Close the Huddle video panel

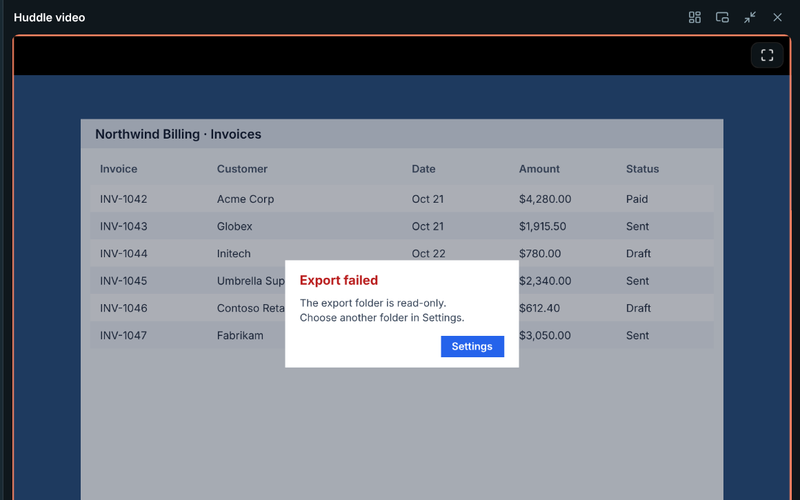click(x=777, y=17)
